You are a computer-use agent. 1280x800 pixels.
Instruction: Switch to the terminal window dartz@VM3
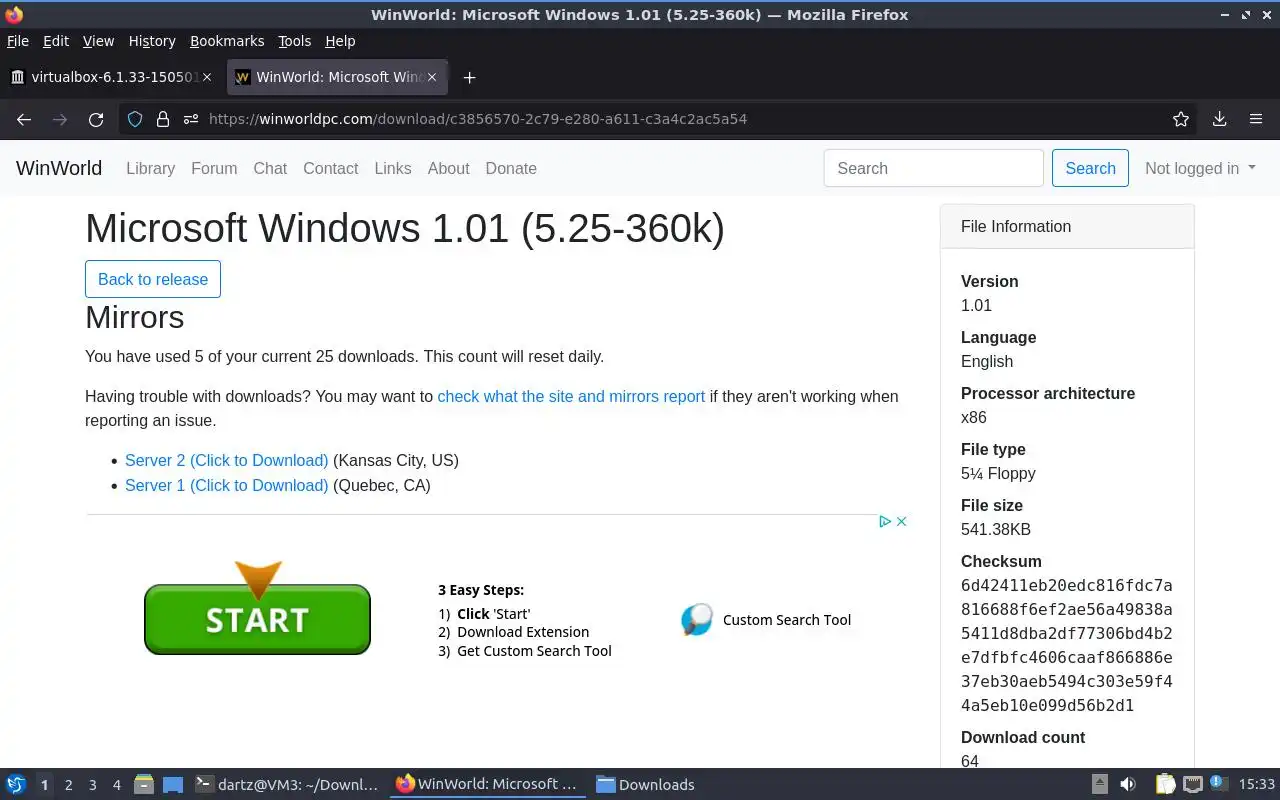286,784
